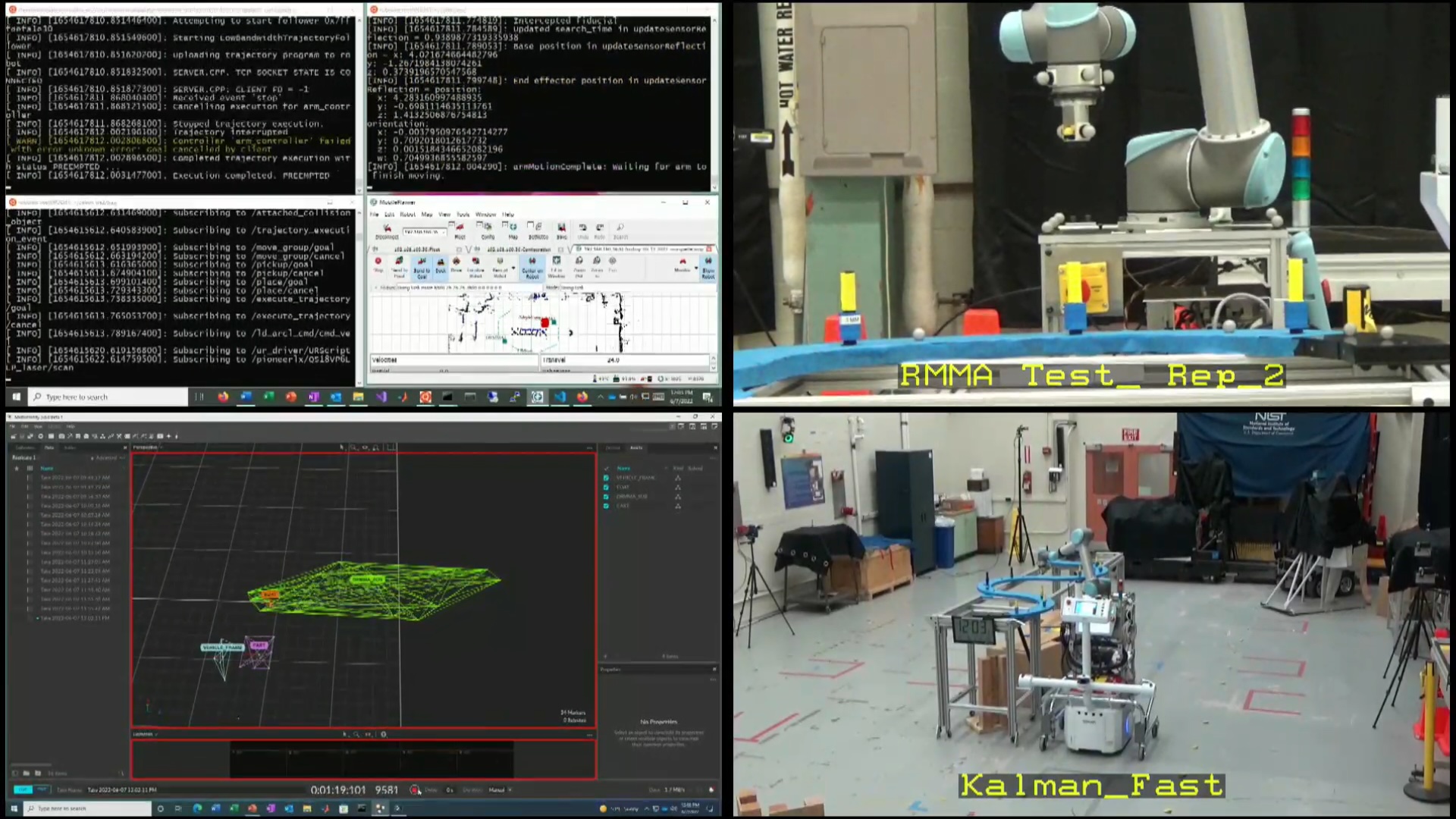Click the red Motive record button
Viewport: 1456px width, 819px height.
(x=415, y=789)
